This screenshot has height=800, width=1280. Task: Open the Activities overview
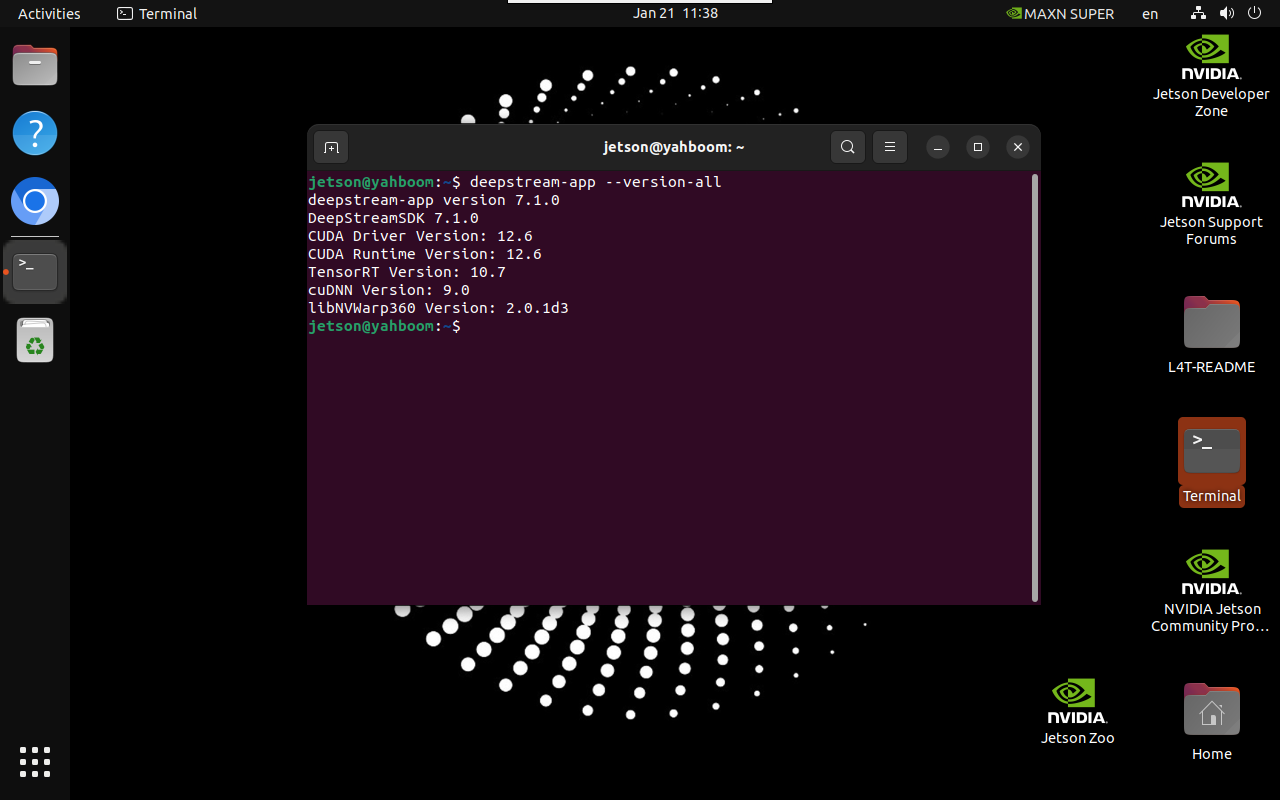(49, 14)
